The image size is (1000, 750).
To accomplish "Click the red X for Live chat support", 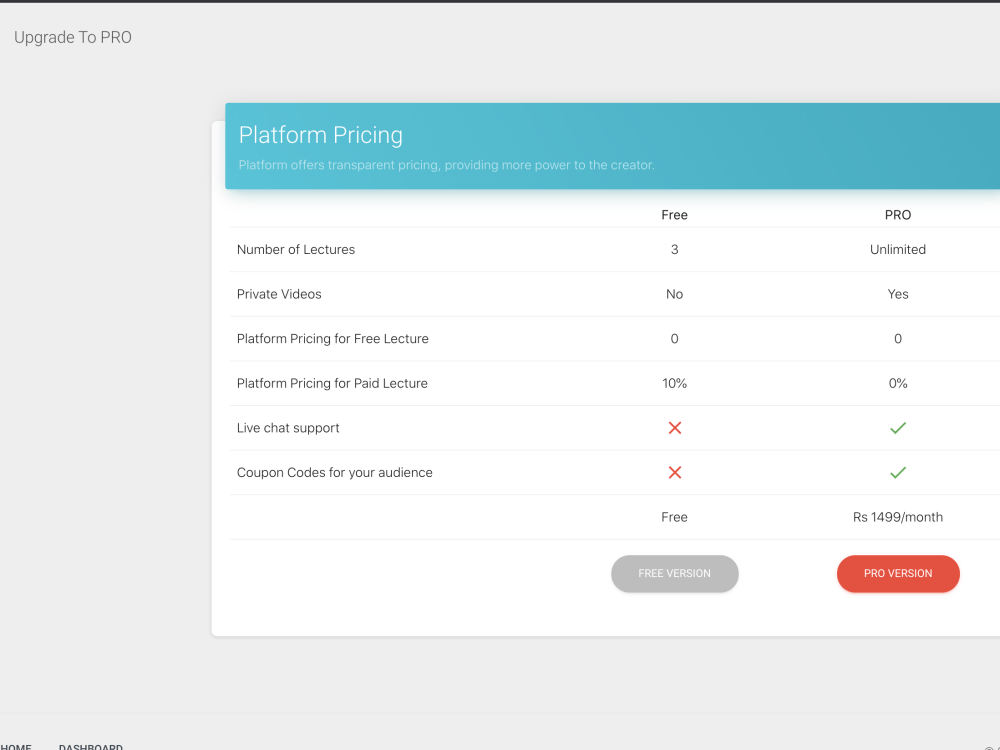I will [675, 428].
